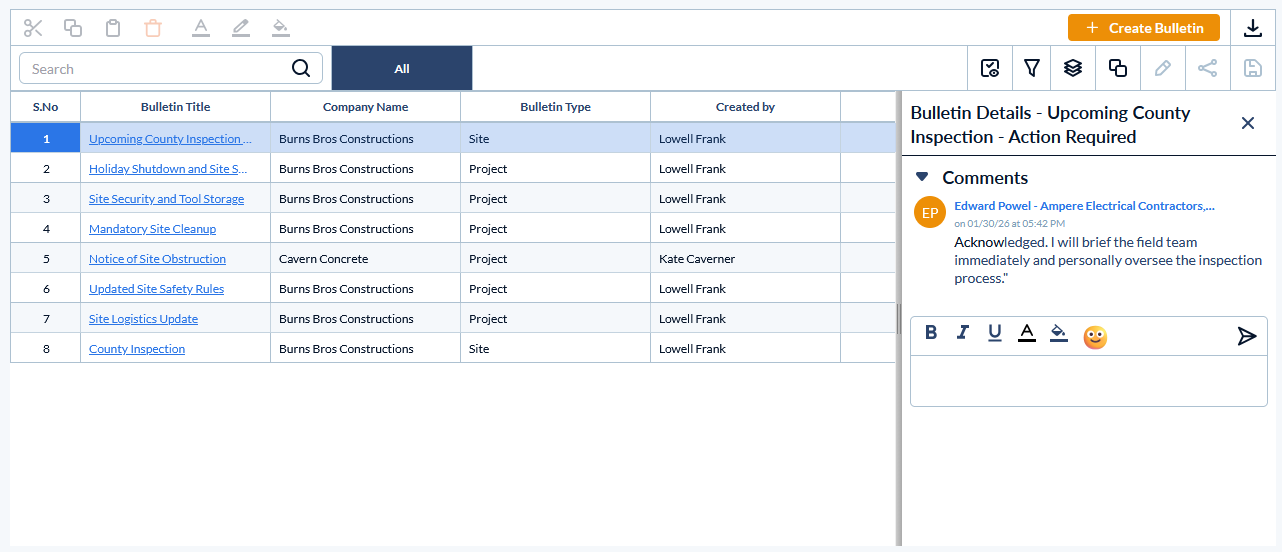Click the duplicate squares icon beside the edit pencil
This screenshot has height=552, width=1282.
[x=1118, y=68]
